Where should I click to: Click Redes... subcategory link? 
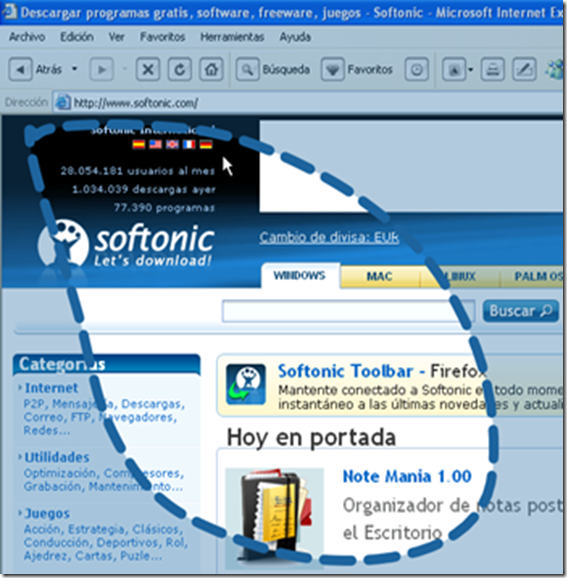[46, 430]
